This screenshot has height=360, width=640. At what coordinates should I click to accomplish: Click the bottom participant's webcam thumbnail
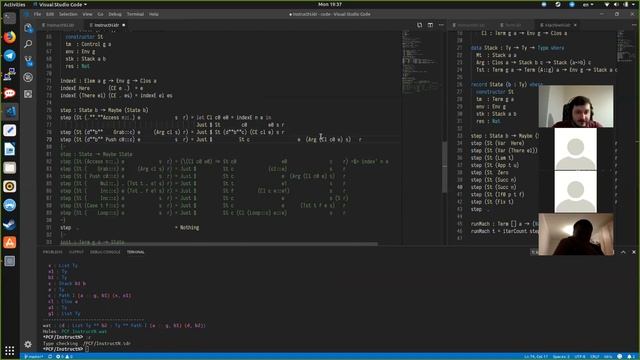[x=576, y=234]
